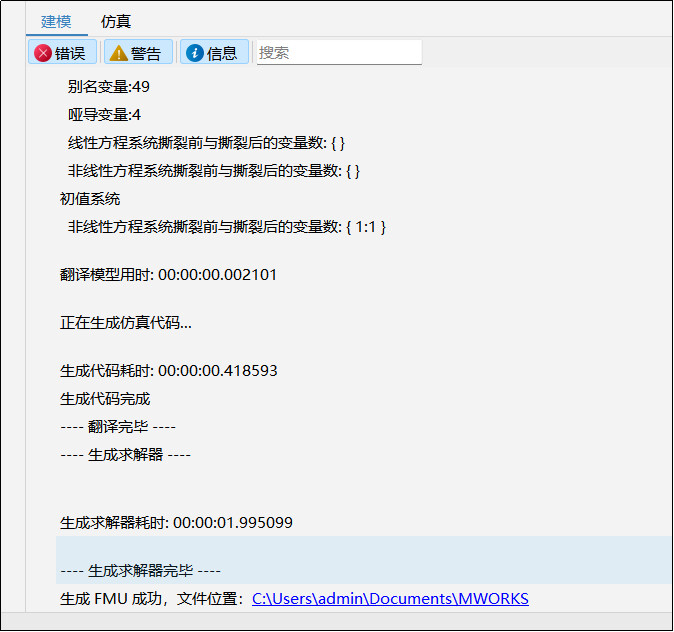Image resolution: width=674 pixels, height=632 pixels.
Task: Toggle the 警告 warning filter
Action: click(138, 53)
